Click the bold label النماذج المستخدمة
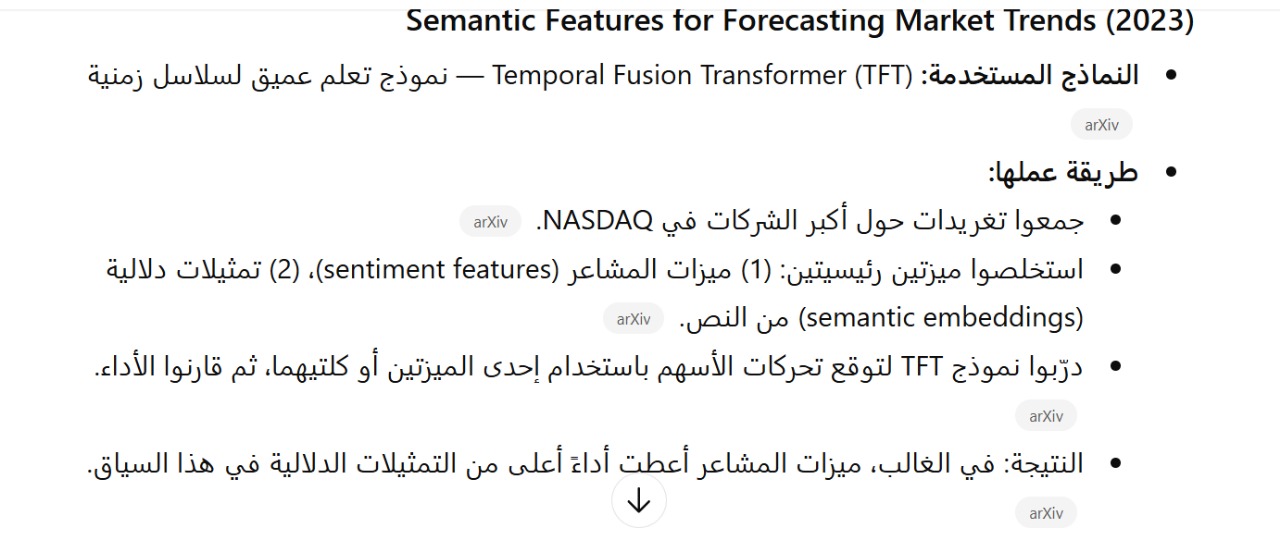 coord(1030,76)
